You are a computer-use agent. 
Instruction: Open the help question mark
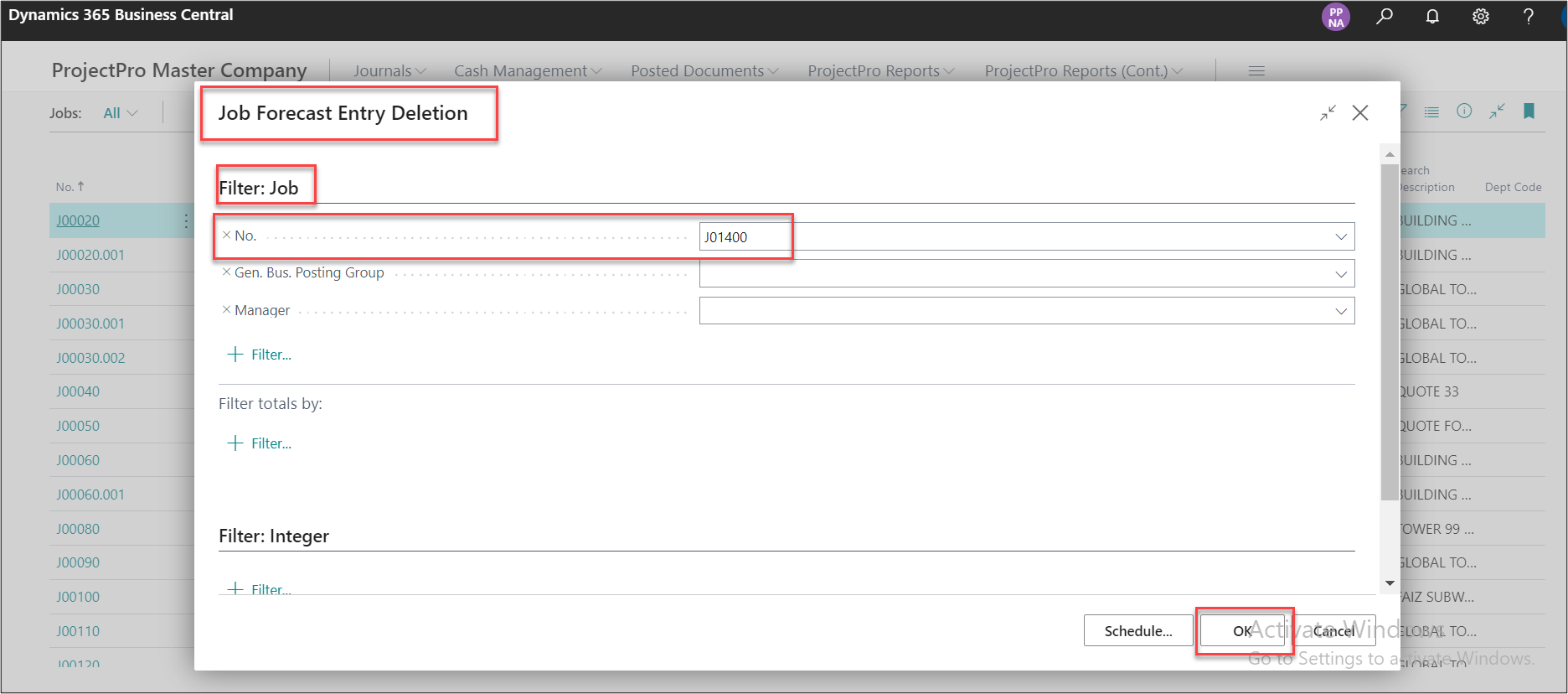[1529, 16]
